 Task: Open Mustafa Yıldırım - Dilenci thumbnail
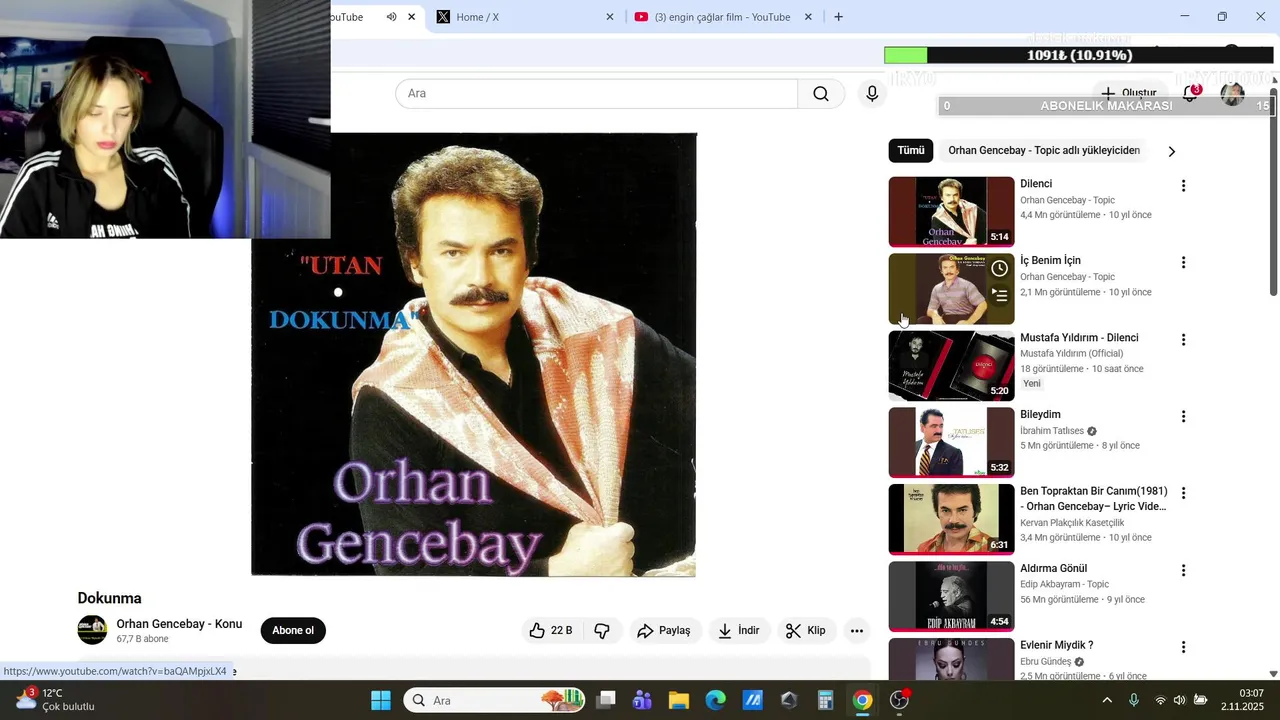click(951, 366)
